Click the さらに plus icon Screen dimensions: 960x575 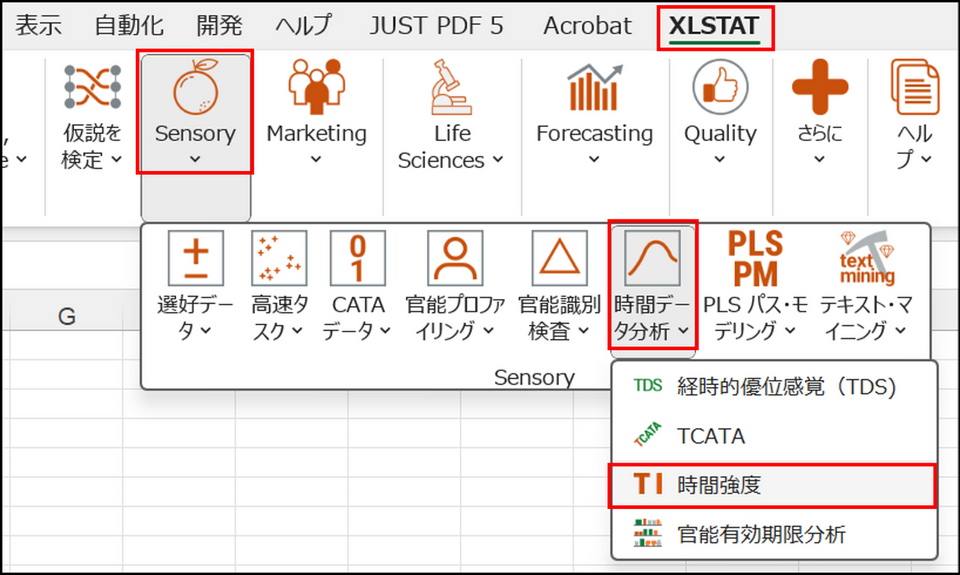(820, 87)
